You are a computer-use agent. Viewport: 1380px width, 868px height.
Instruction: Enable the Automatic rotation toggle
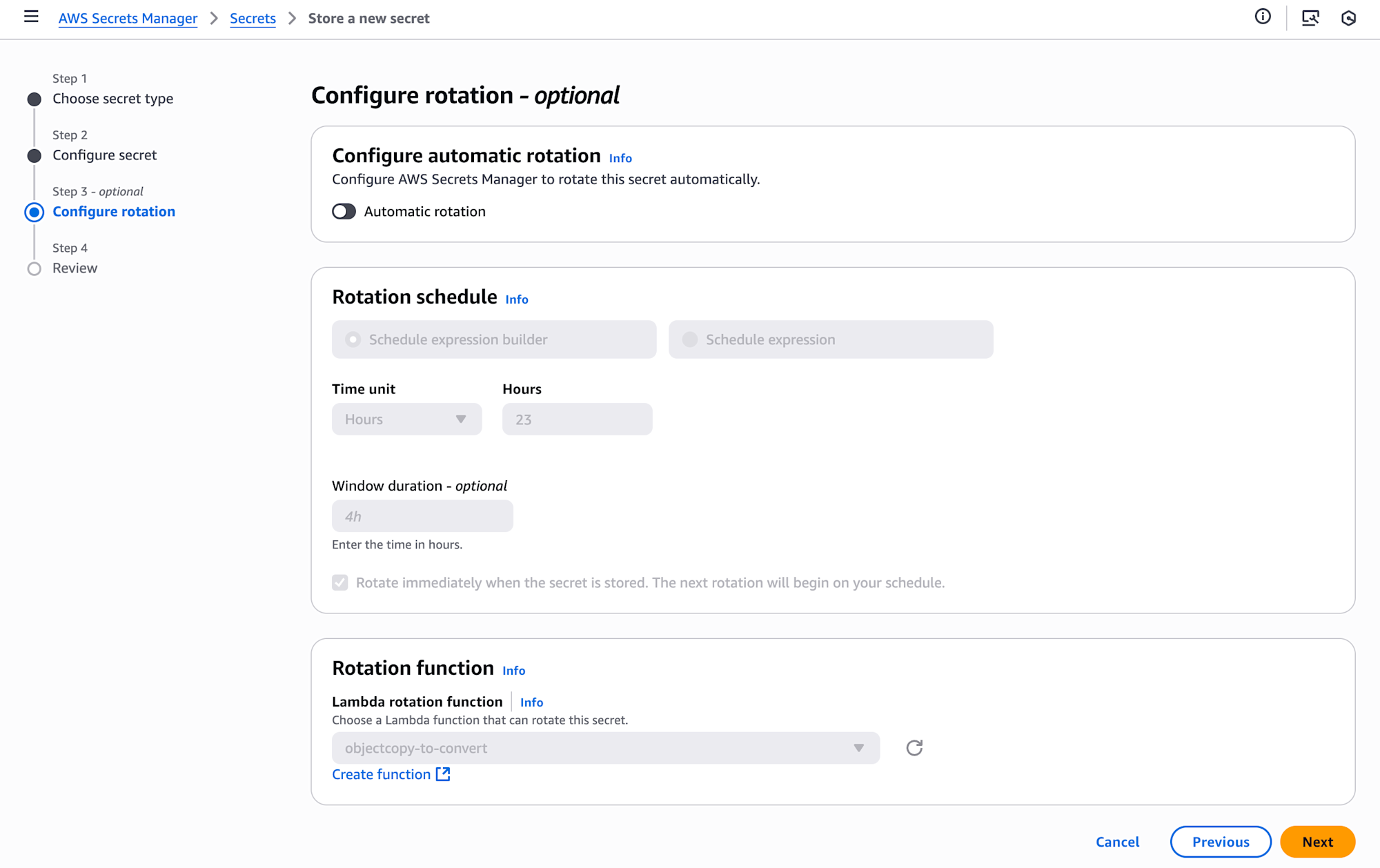(x=344, y=212)
